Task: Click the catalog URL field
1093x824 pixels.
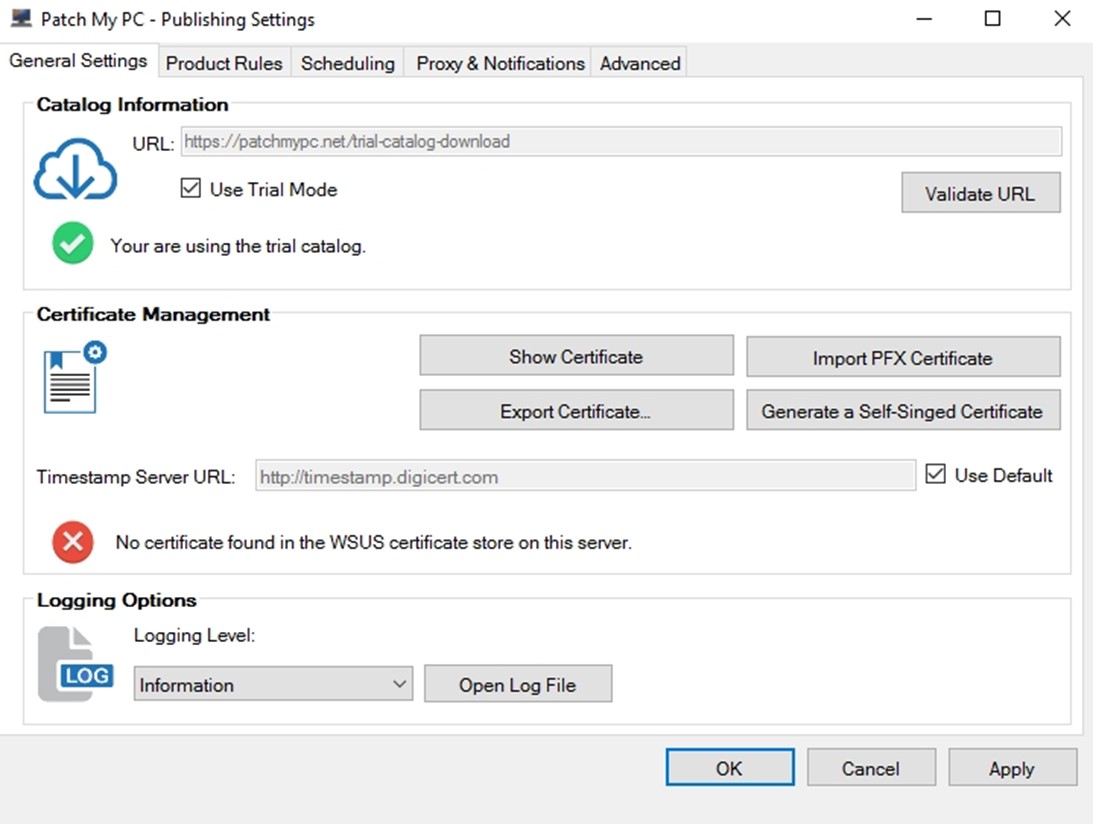Action: click(622, 142)
